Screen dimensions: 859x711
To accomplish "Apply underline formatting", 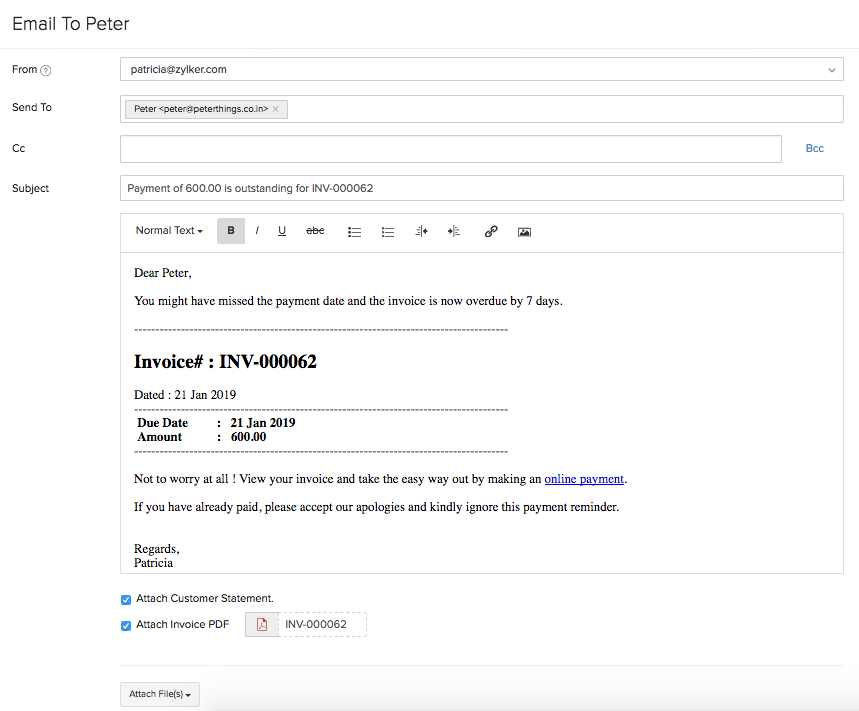I will pyautogui.click(x=281, y=230).
